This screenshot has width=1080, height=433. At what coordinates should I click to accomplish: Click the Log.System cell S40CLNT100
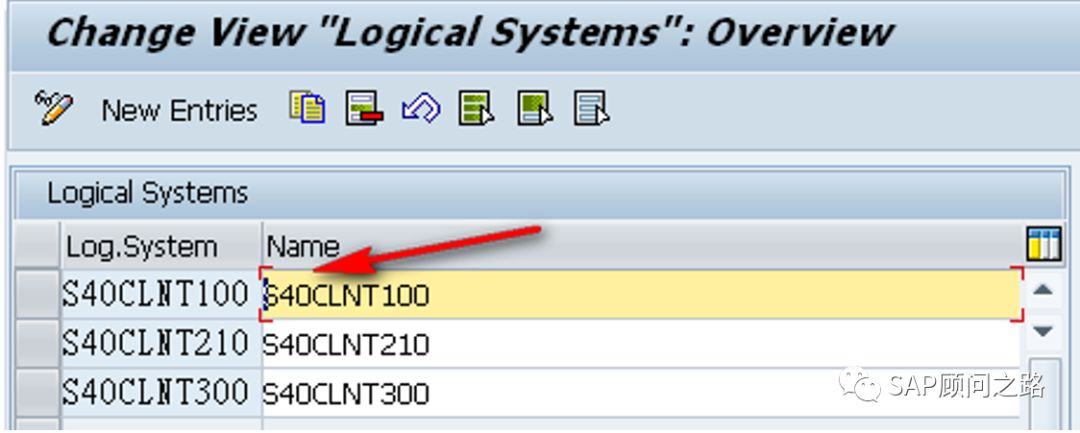pyautogui.click(x=161, y=295)
